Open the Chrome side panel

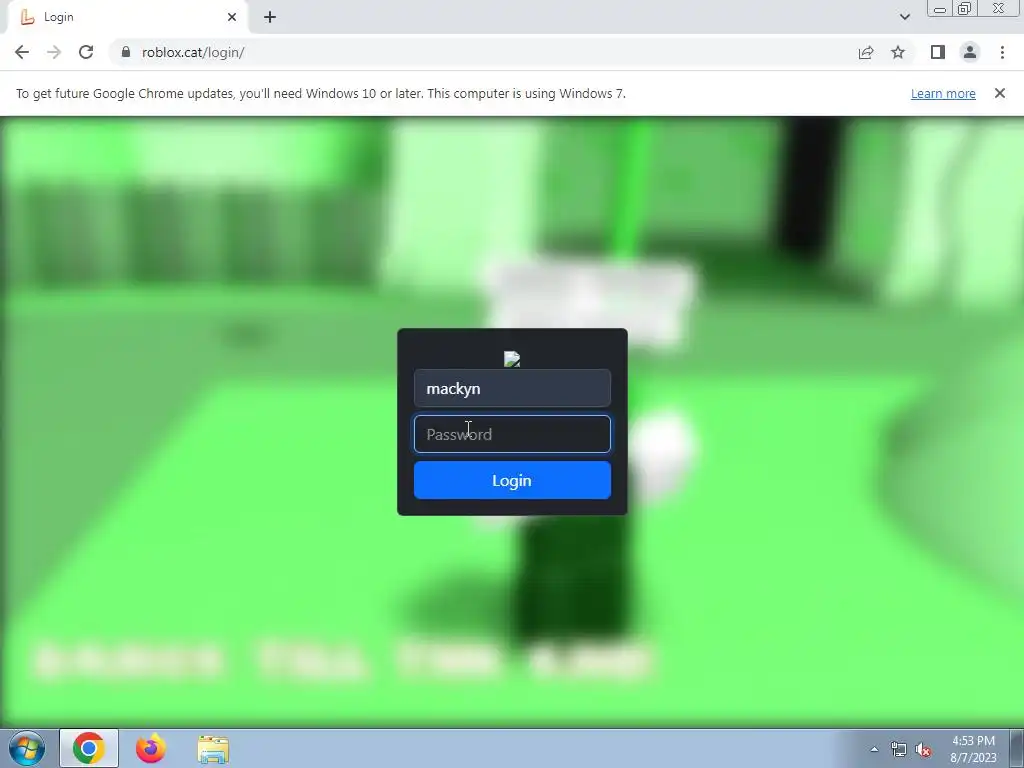click(x=937, y=52)
